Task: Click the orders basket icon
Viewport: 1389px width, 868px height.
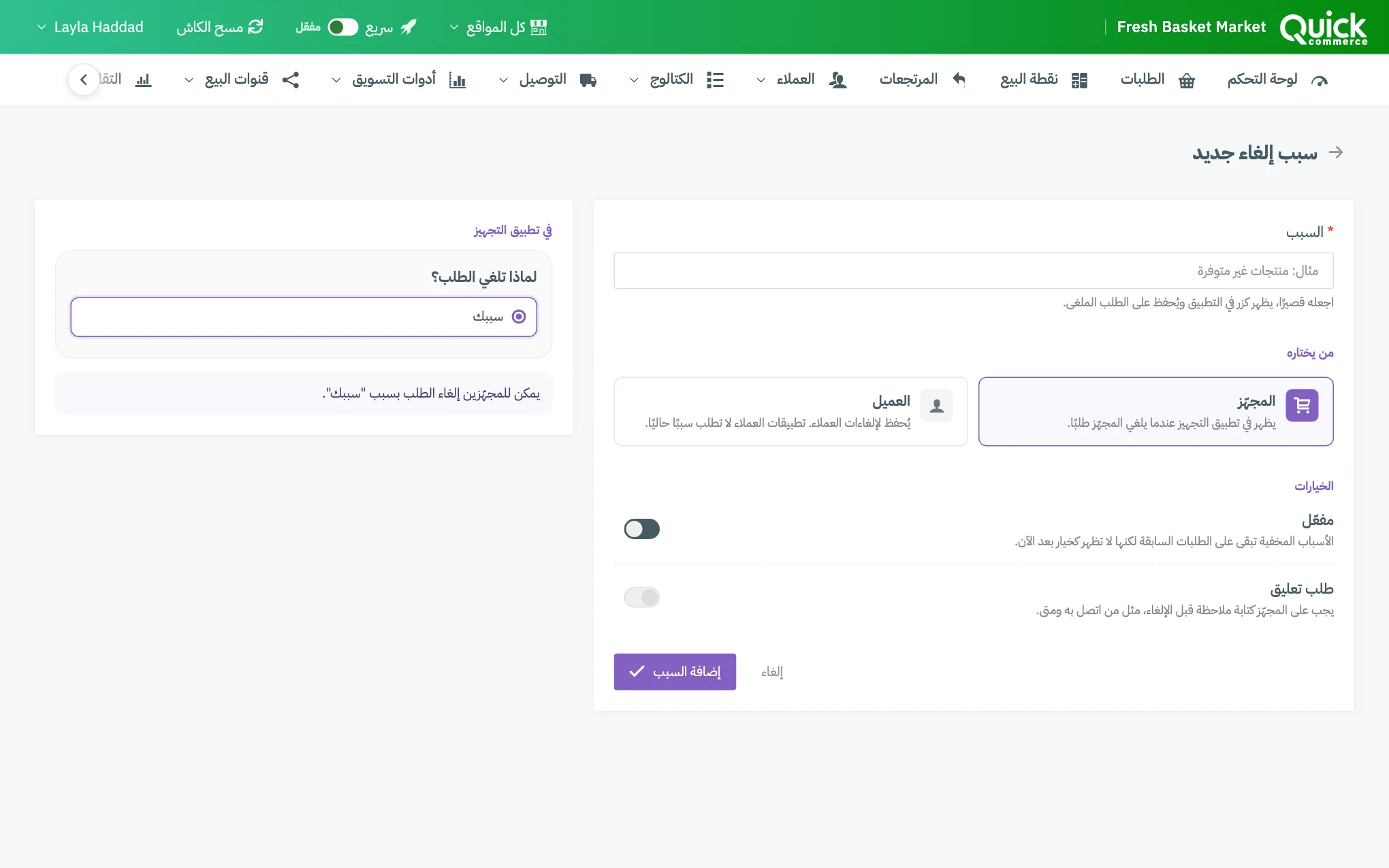Action: coord(1187,80)
